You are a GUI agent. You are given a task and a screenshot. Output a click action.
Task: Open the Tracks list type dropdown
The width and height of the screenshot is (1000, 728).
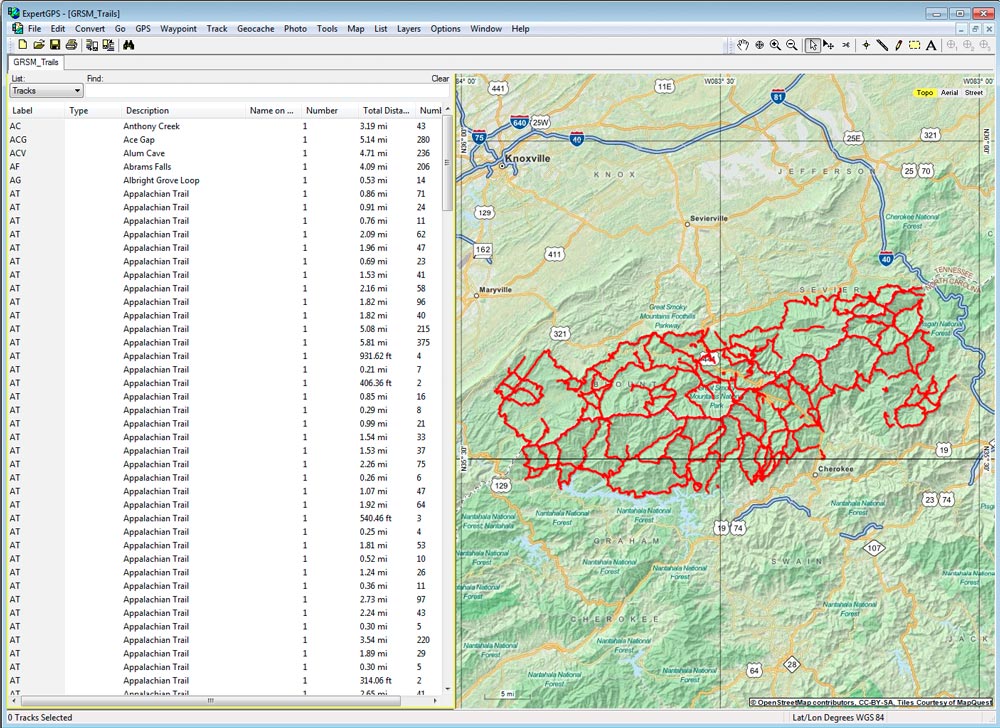[47, 91]
